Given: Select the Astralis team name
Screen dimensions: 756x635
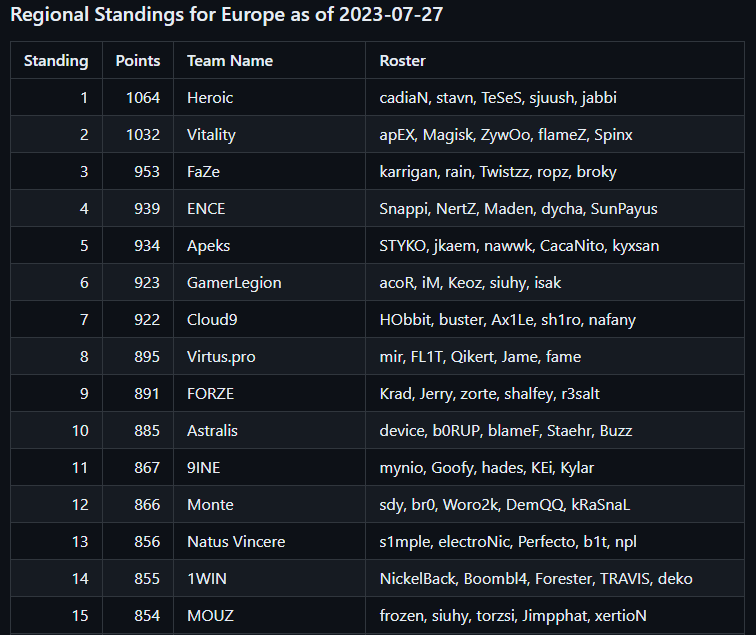Looking at the screenshot, I should pos(212,431).
